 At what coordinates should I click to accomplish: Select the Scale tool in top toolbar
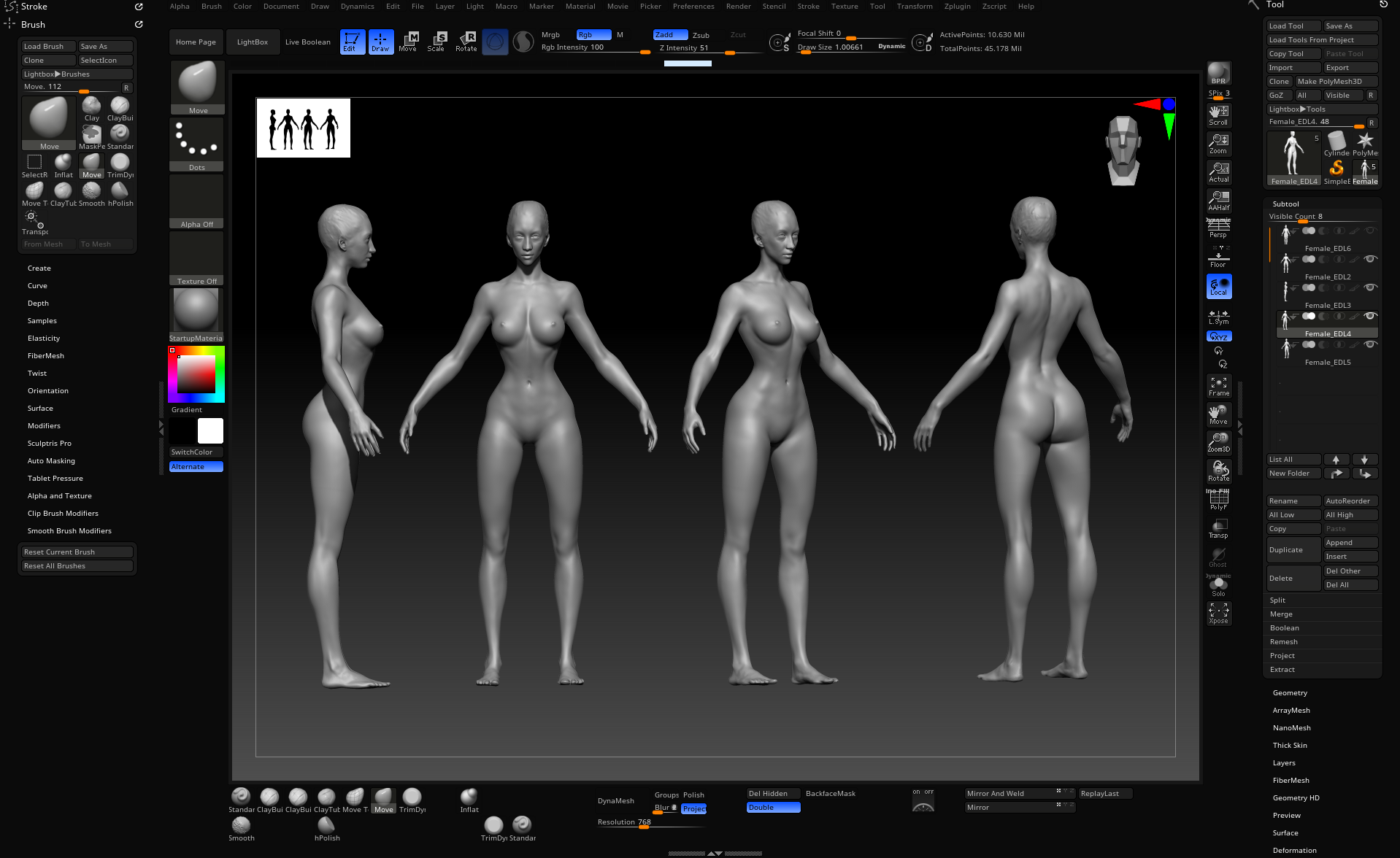pos(436,42)
